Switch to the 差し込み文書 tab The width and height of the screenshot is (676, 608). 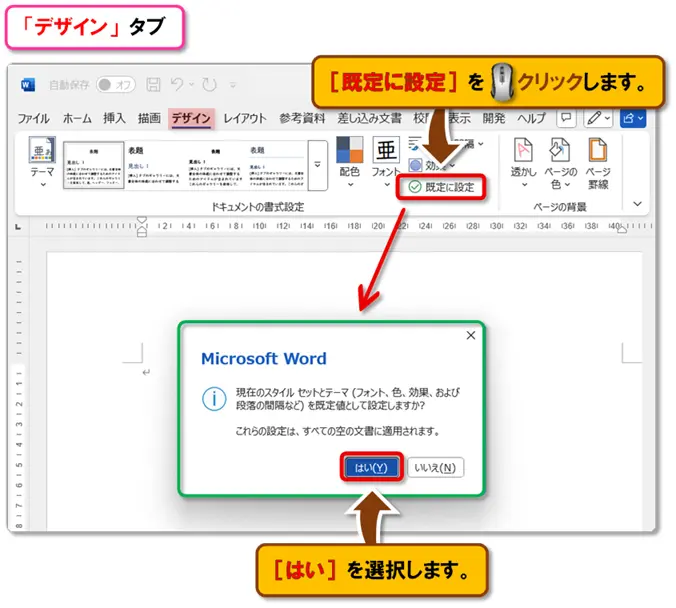click(369, 118)
